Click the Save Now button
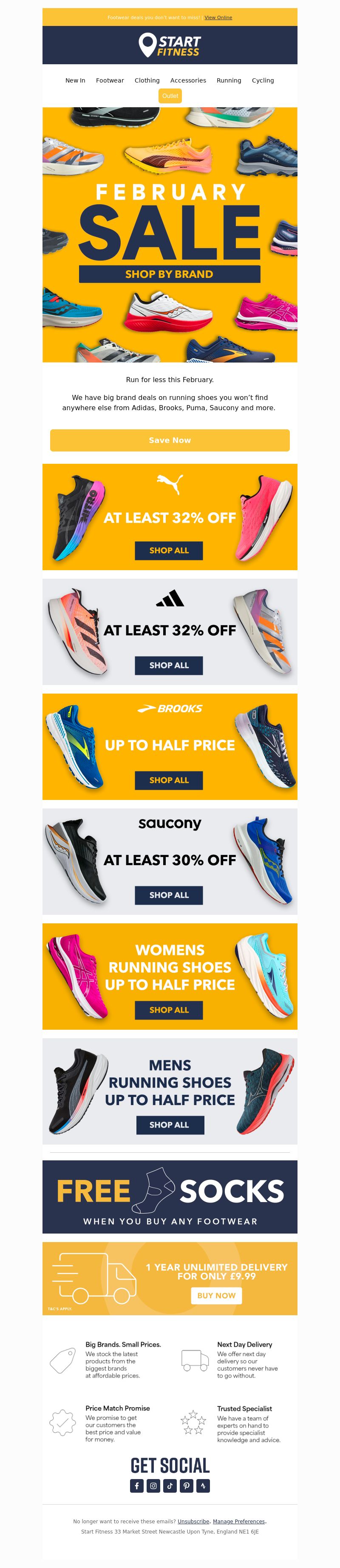The height and width of the screenshot is (1568, 340). pos(170,440)
